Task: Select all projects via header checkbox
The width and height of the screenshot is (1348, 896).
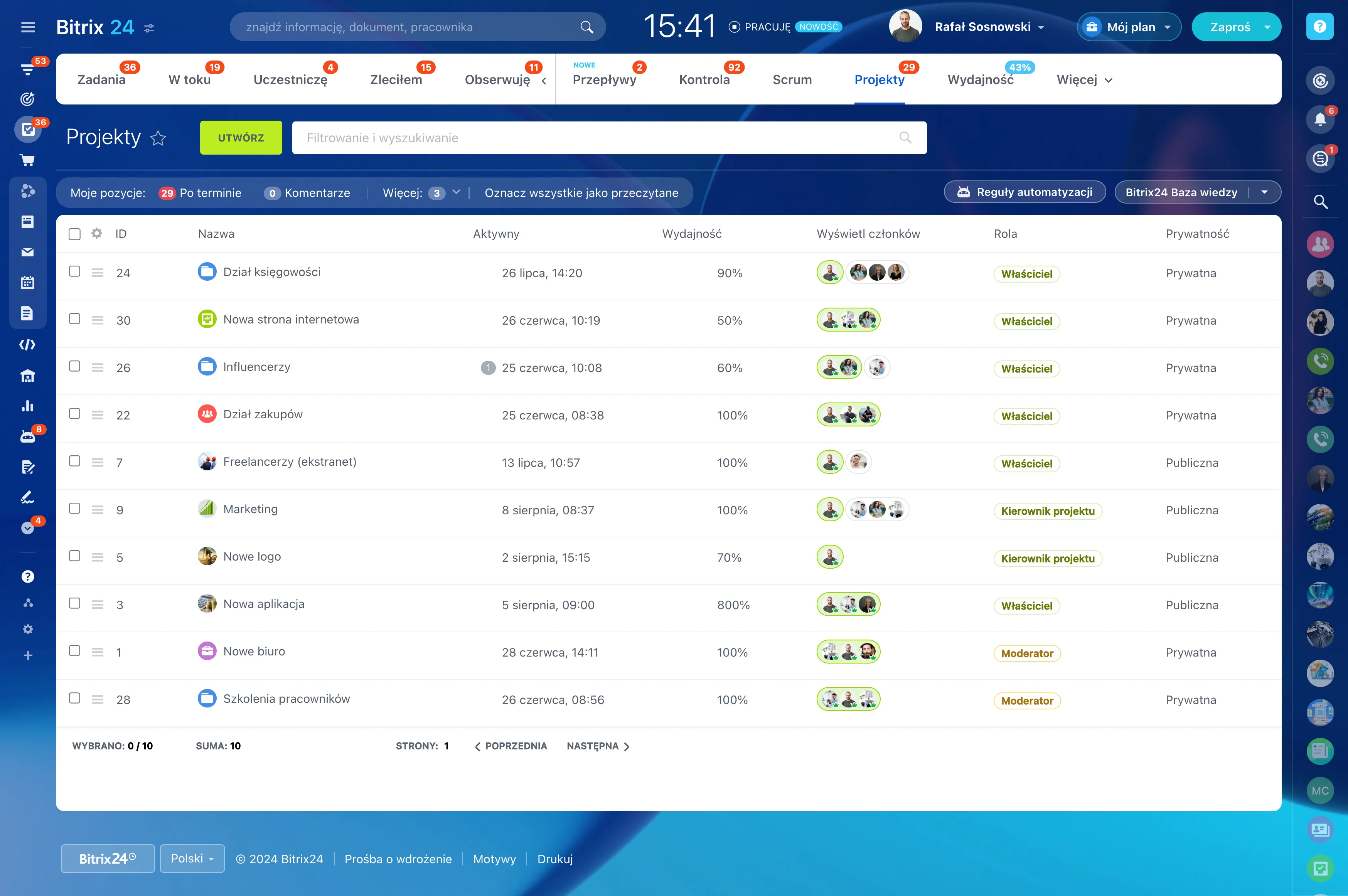Action: point(75,234)
